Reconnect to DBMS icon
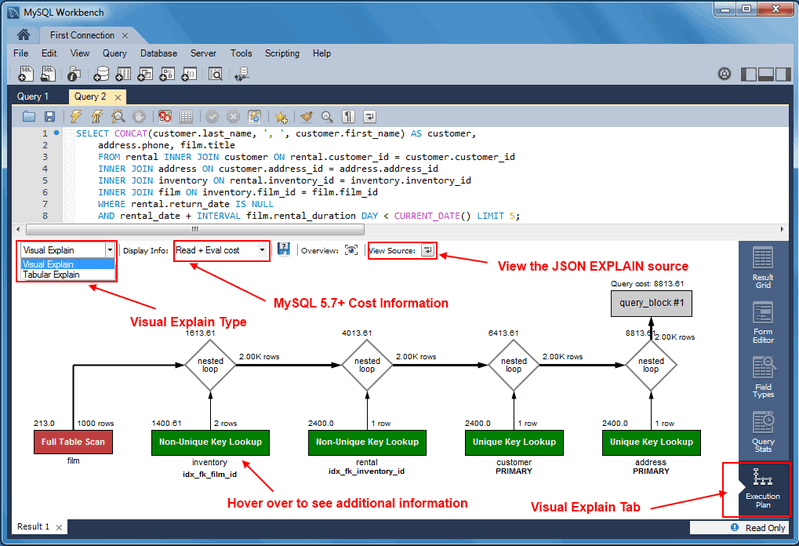 [242, 74]
